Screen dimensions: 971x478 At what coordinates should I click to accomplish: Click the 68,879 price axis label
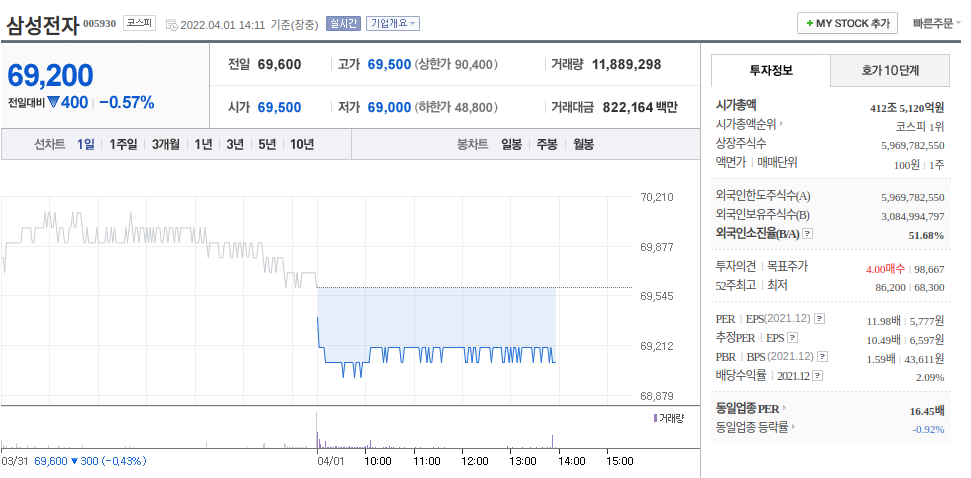[x=656, y=396]
